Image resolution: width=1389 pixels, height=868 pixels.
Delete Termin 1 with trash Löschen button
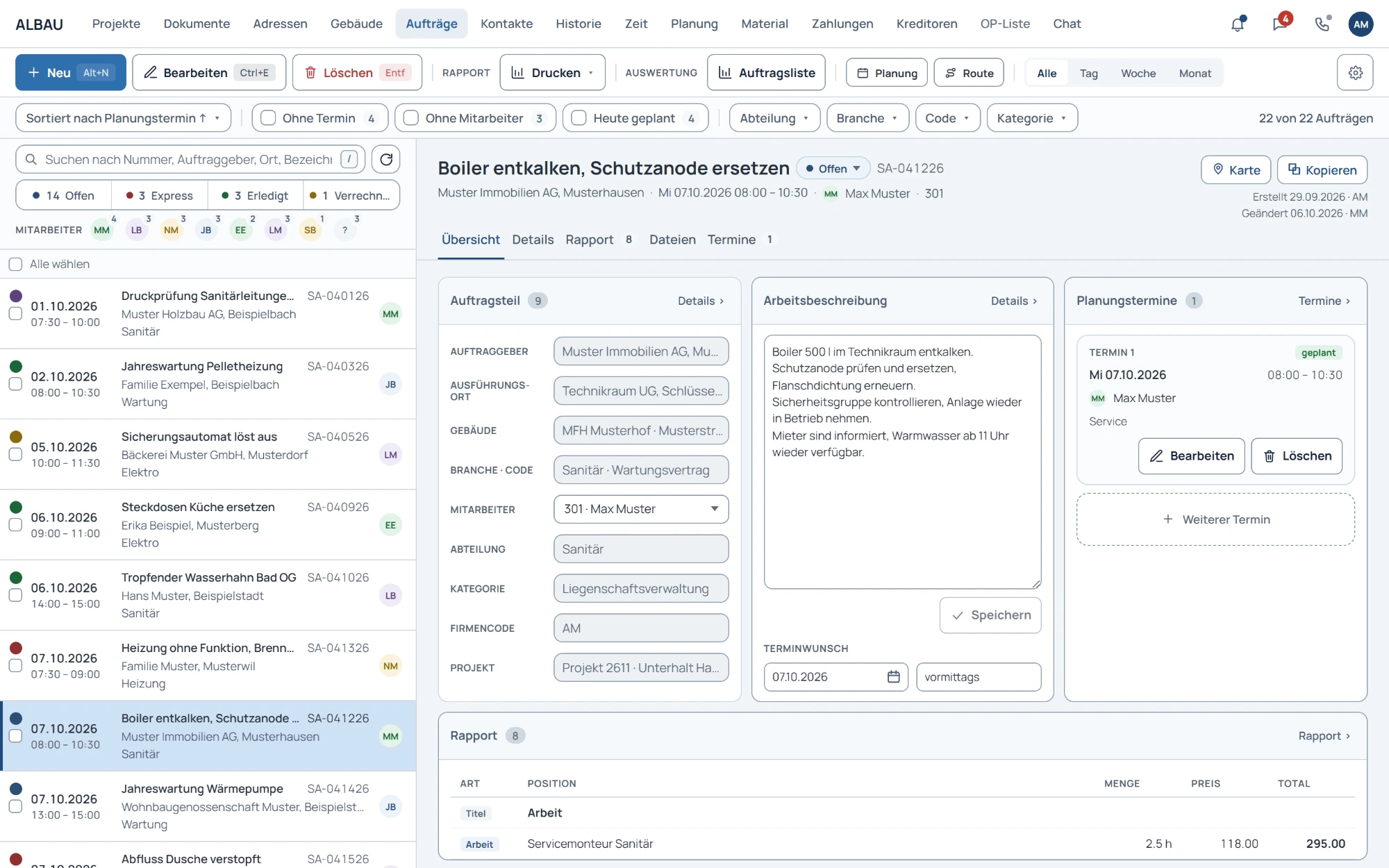(x=1296, y=456)
